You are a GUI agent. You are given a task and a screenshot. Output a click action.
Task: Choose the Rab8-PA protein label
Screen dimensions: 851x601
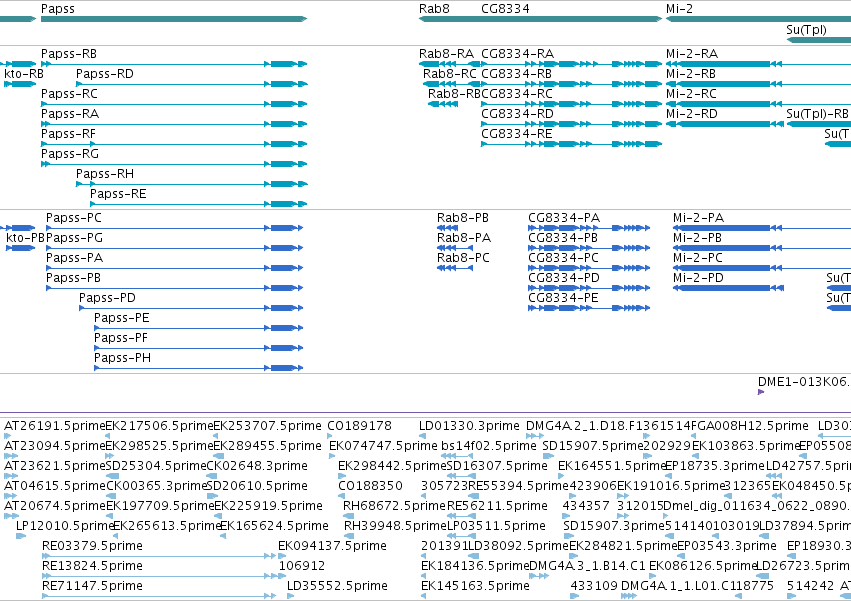[464, 238]
